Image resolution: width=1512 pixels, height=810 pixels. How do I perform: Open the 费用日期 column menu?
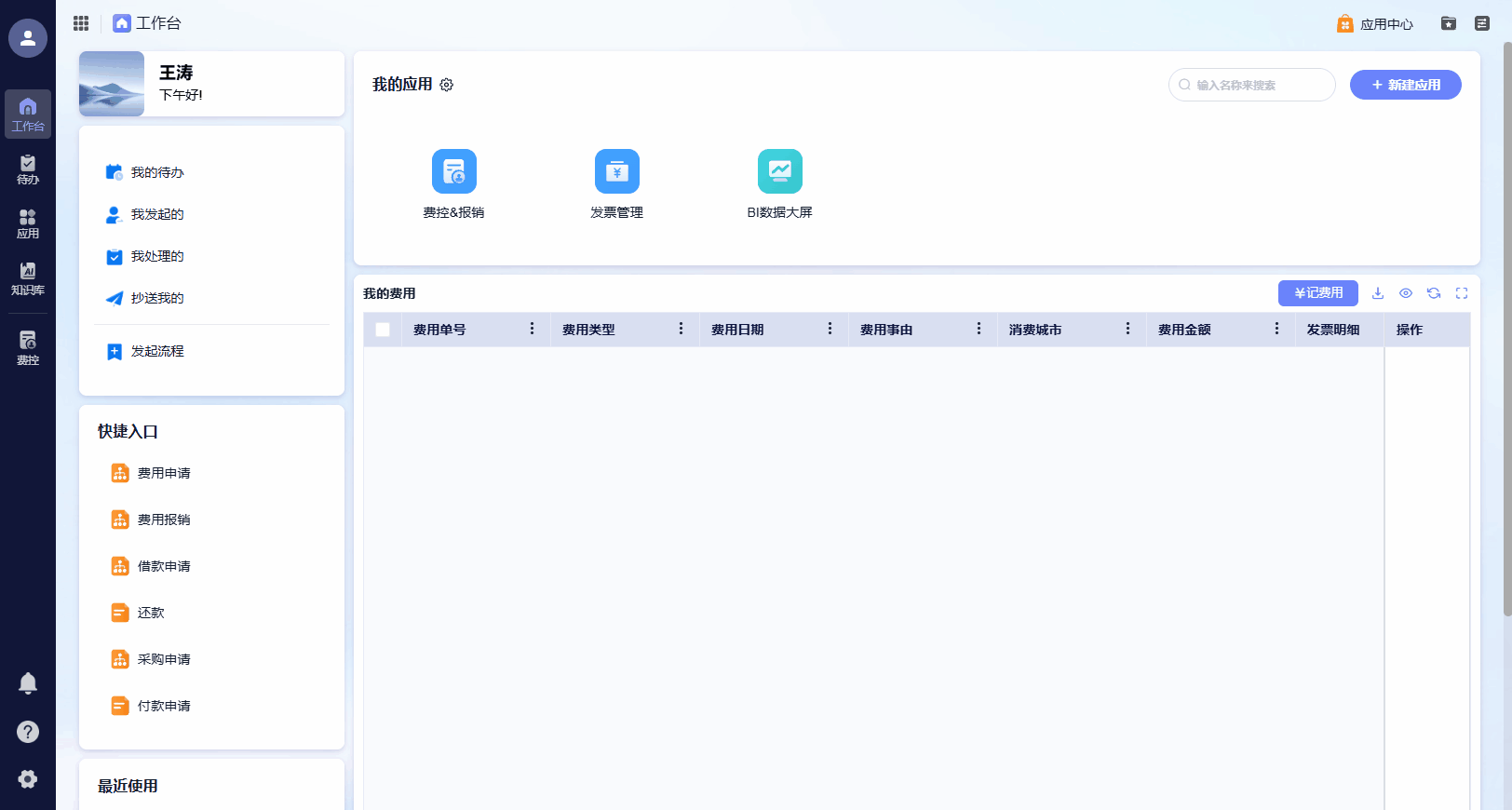pos(830,329)
